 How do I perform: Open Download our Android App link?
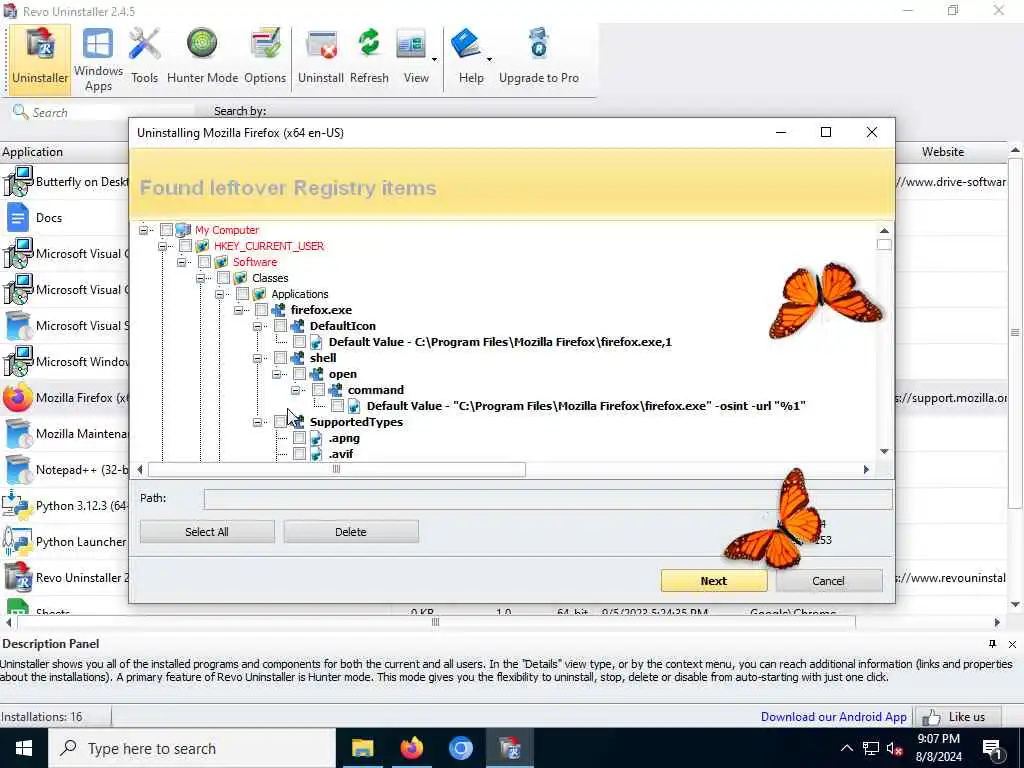(x=833, y=716)
